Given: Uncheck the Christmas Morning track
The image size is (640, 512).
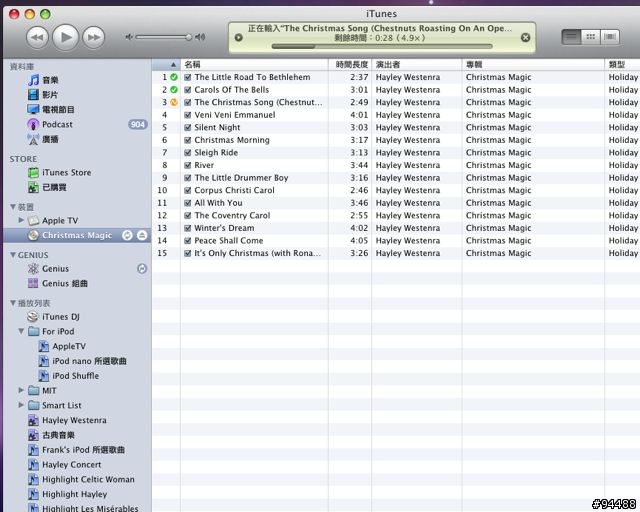Looking at the screenshot, I should (x=188, y=140).
